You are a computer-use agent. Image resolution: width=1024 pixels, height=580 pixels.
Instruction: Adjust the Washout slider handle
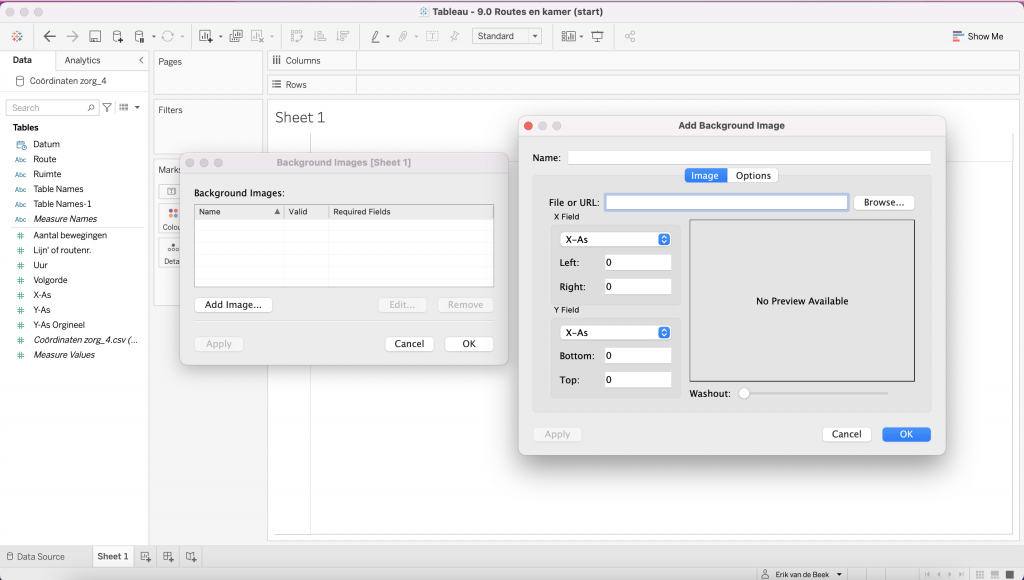(x=744, y=394)
